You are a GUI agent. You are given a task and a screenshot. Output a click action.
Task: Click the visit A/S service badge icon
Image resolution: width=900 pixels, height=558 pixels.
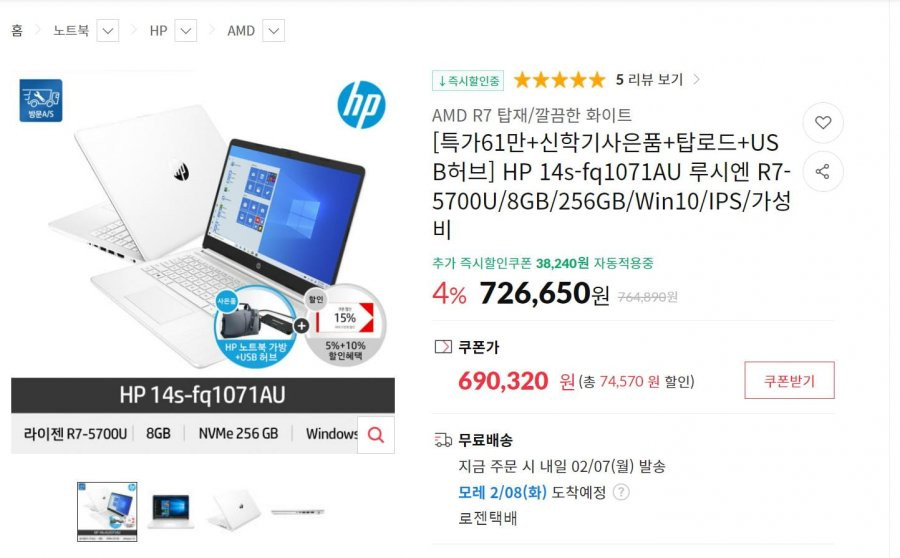coord(41,100)
